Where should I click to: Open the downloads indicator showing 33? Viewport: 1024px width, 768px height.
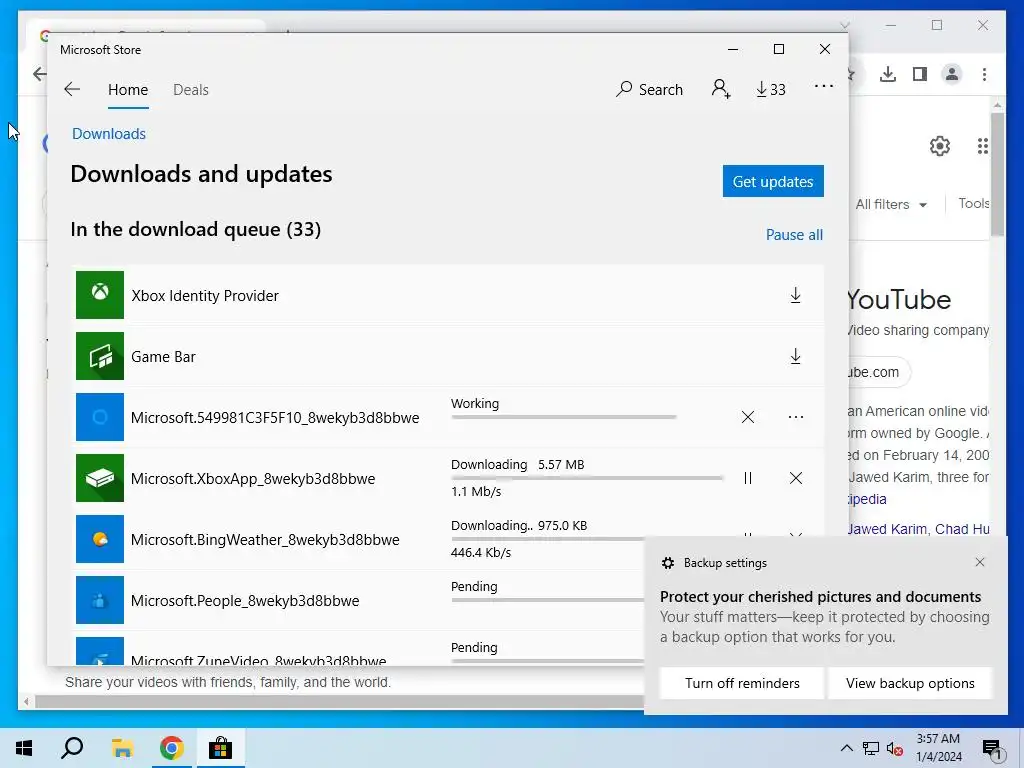(x=771, y=89)
